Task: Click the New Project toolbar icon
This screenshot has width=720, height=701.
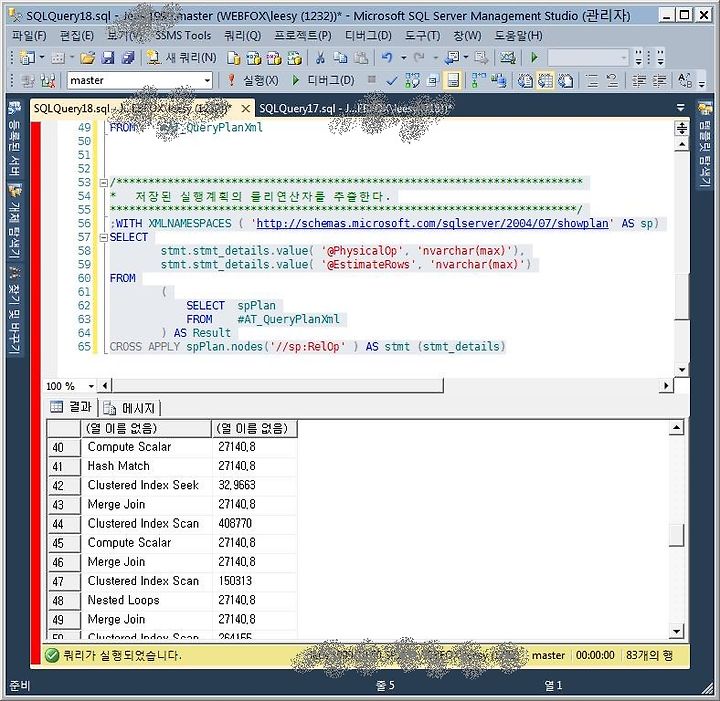Action: point(27,57)
